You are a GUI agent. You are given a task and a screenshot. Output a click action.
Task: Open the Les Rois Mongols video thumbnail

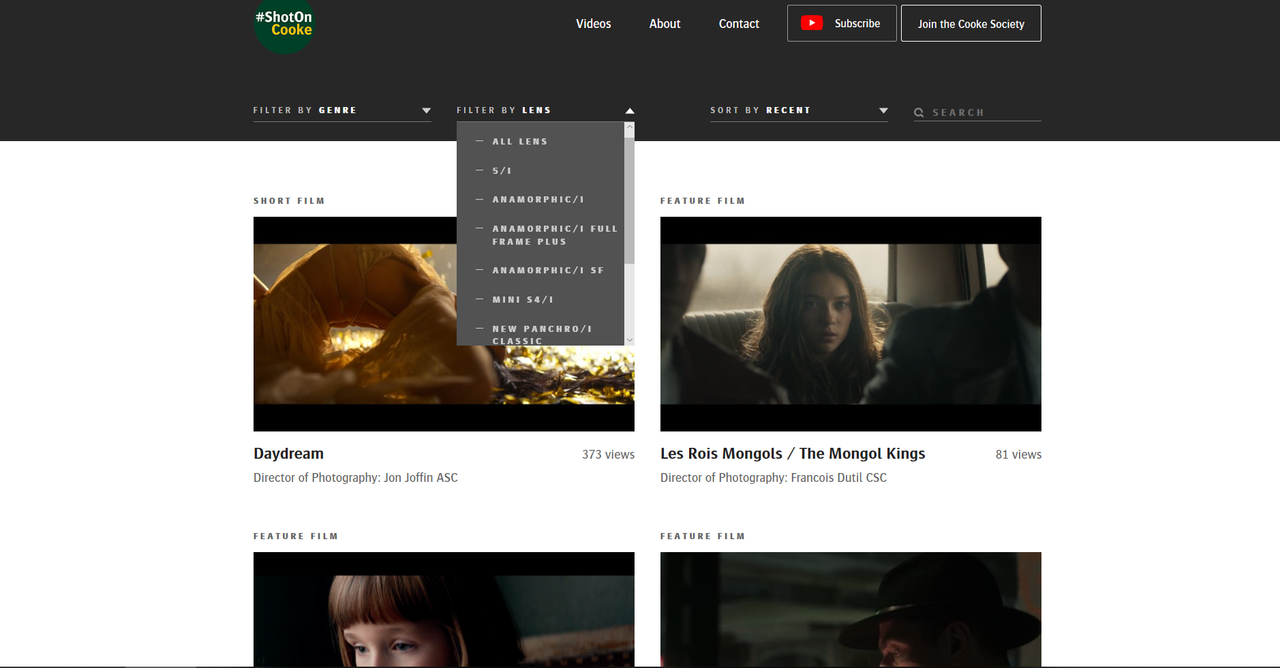point(850,324)
